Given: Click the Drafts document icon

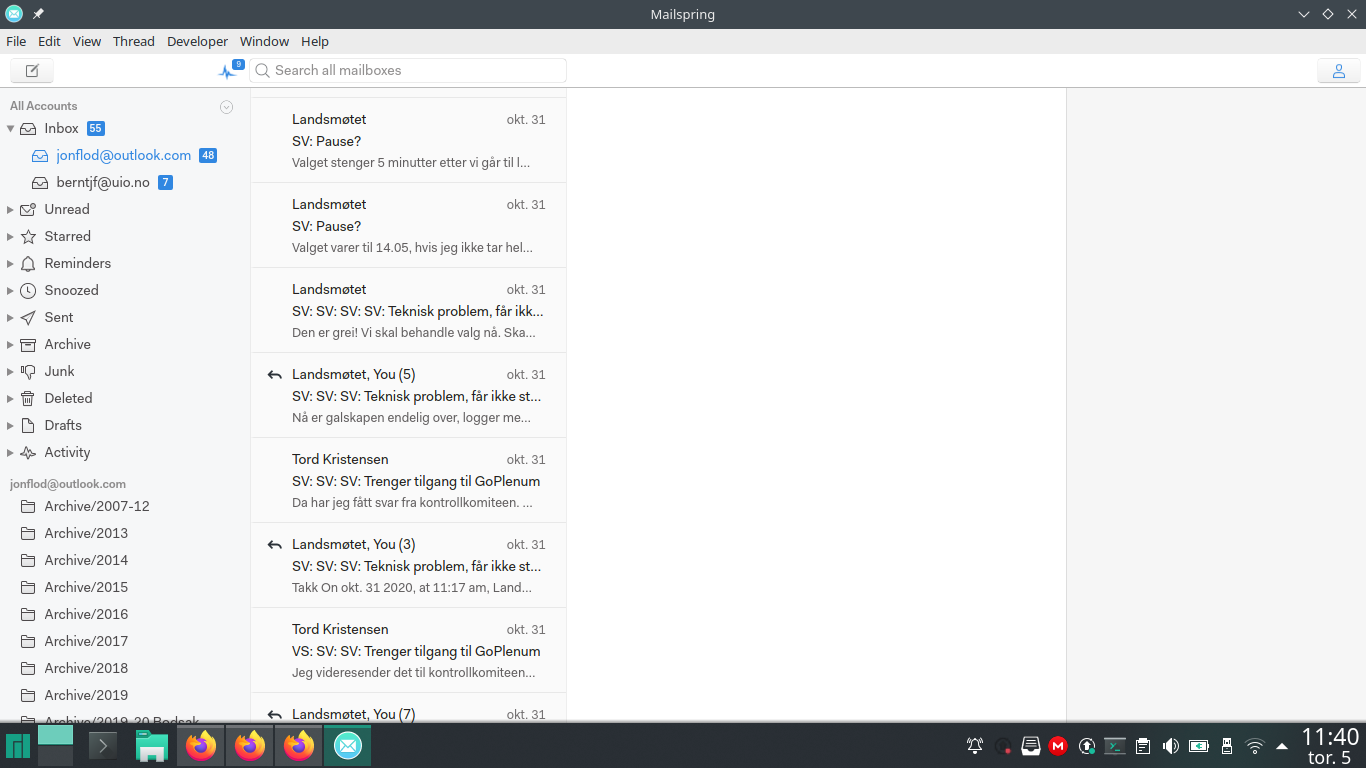Looking at the screenshot, I should coord(28,425).
